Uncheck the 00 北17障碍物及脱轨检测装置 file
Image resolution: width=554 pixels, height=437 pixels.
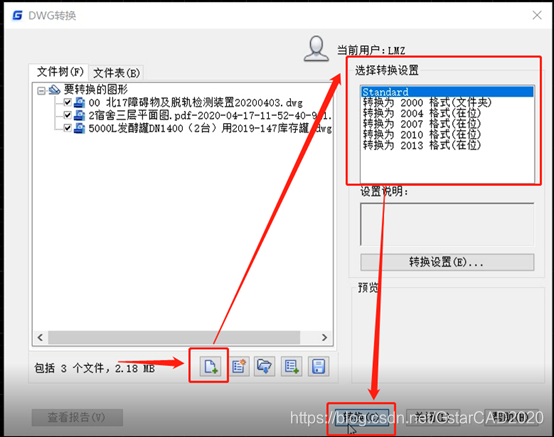click(67, 102)
